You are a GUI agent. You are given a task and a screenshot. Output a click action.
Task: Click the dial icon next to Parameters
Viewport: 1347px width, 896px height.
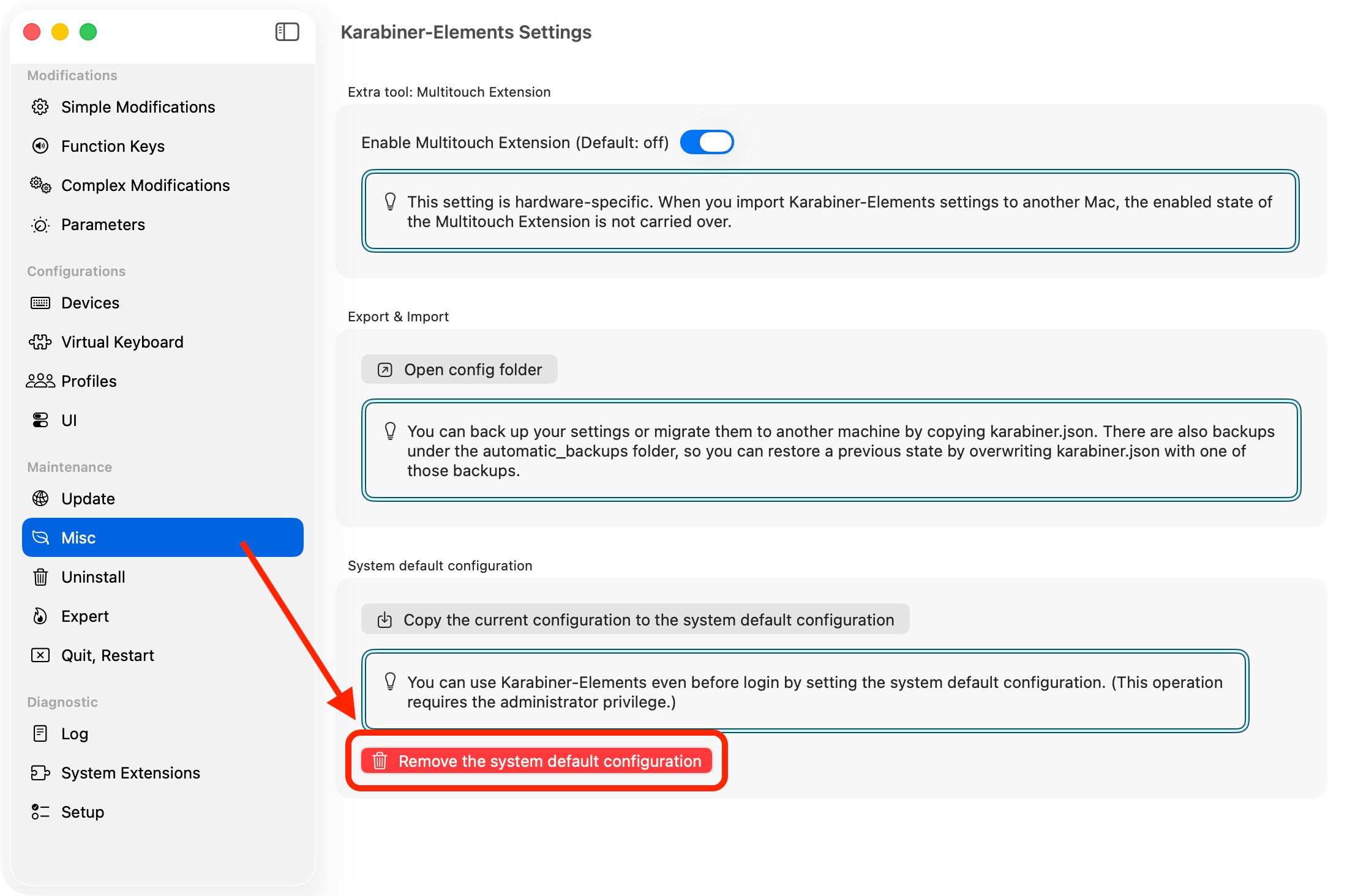[40, 225]
